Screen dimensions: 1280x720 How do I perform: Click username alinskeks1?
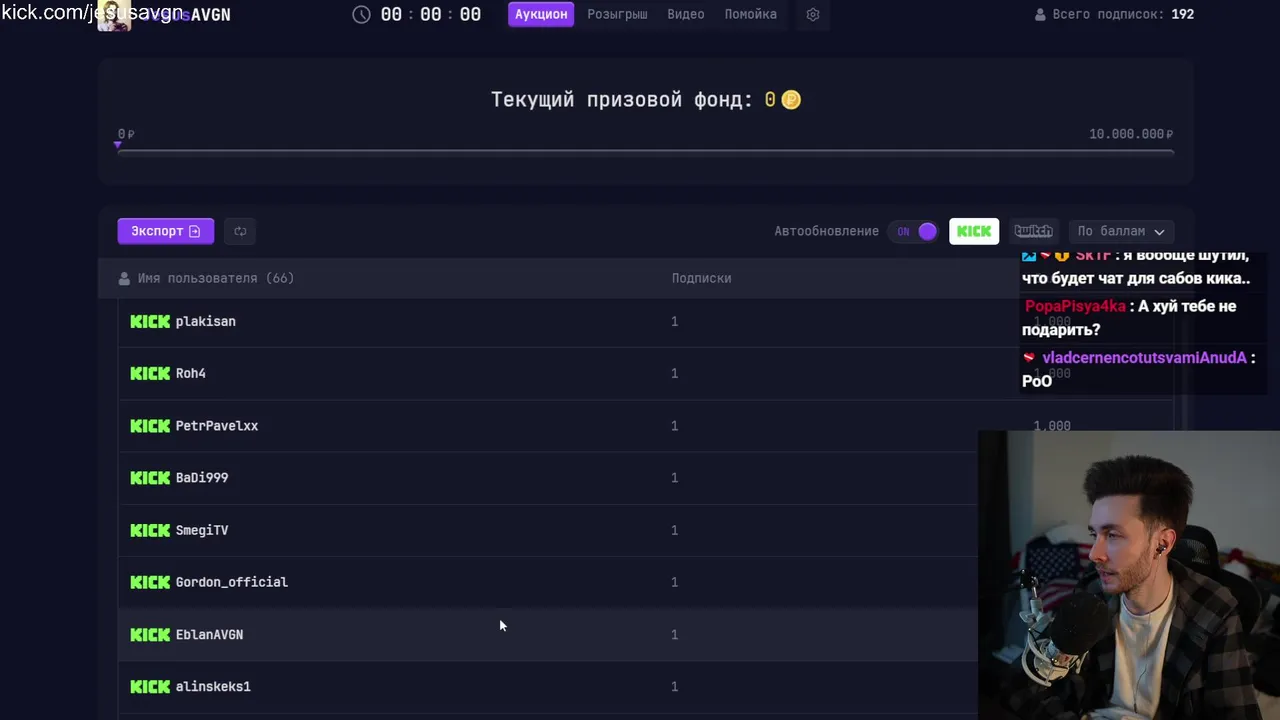click(x=213, y=686)
